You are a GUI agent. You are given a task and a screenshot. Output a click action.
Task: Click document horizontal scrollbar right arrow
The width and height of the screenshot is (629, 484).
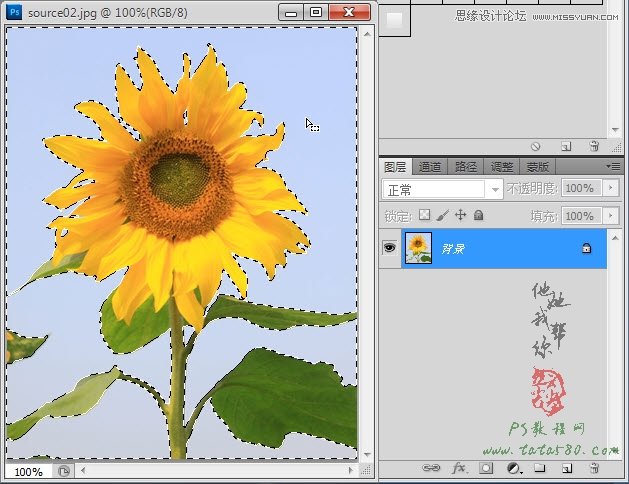[351, 470]
